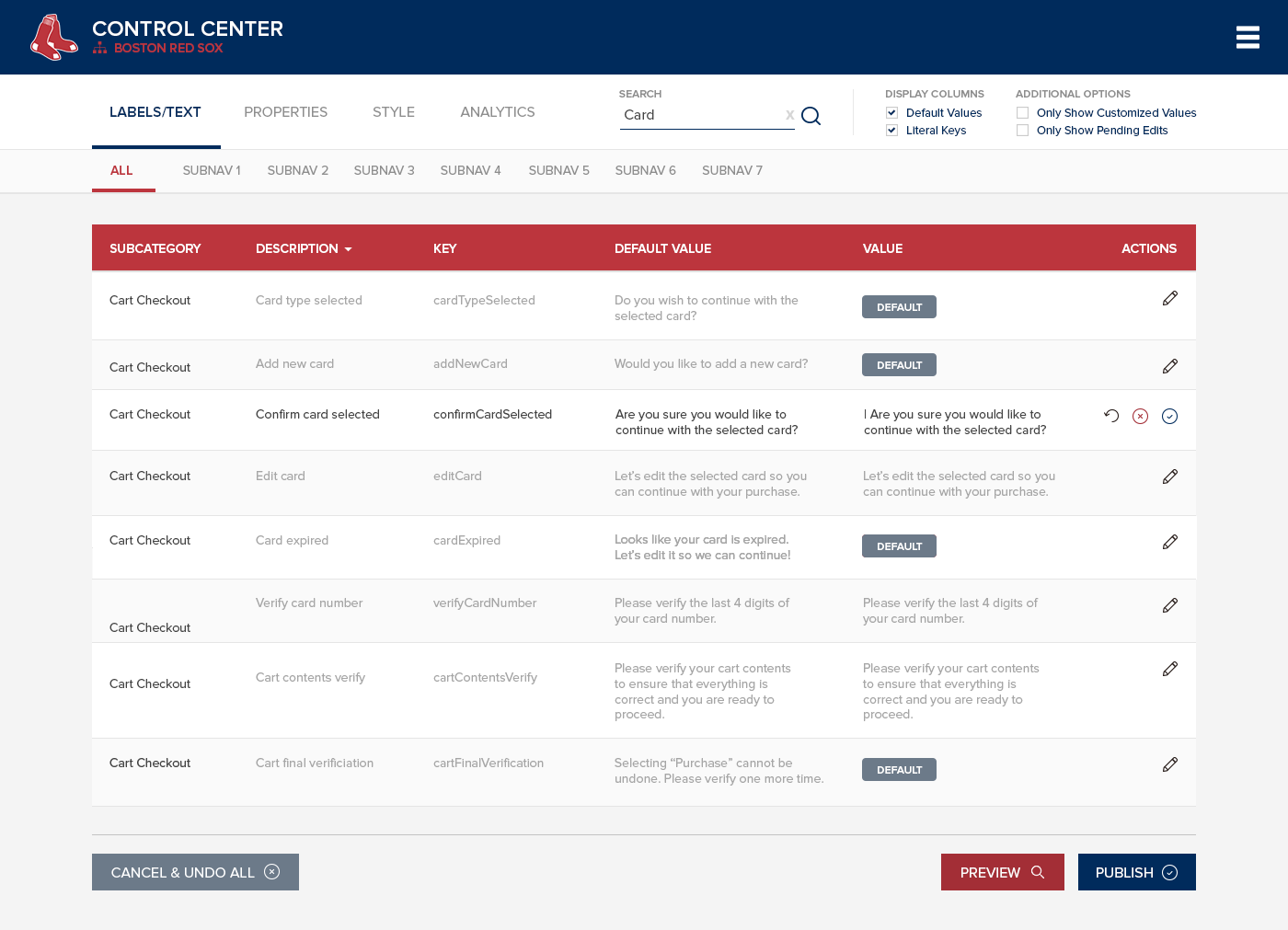Select the Subnav 6 tab
Viewport: 1288px width, 930px height.
(x=646, y=170)
